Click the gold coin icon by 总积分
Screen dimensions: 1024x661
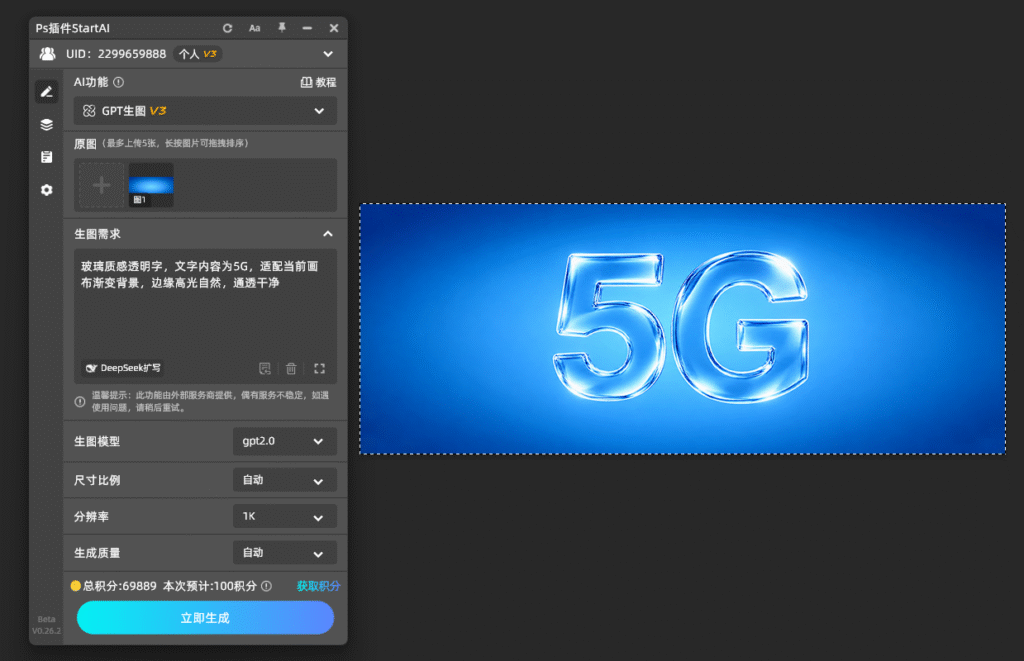[76, 586]
